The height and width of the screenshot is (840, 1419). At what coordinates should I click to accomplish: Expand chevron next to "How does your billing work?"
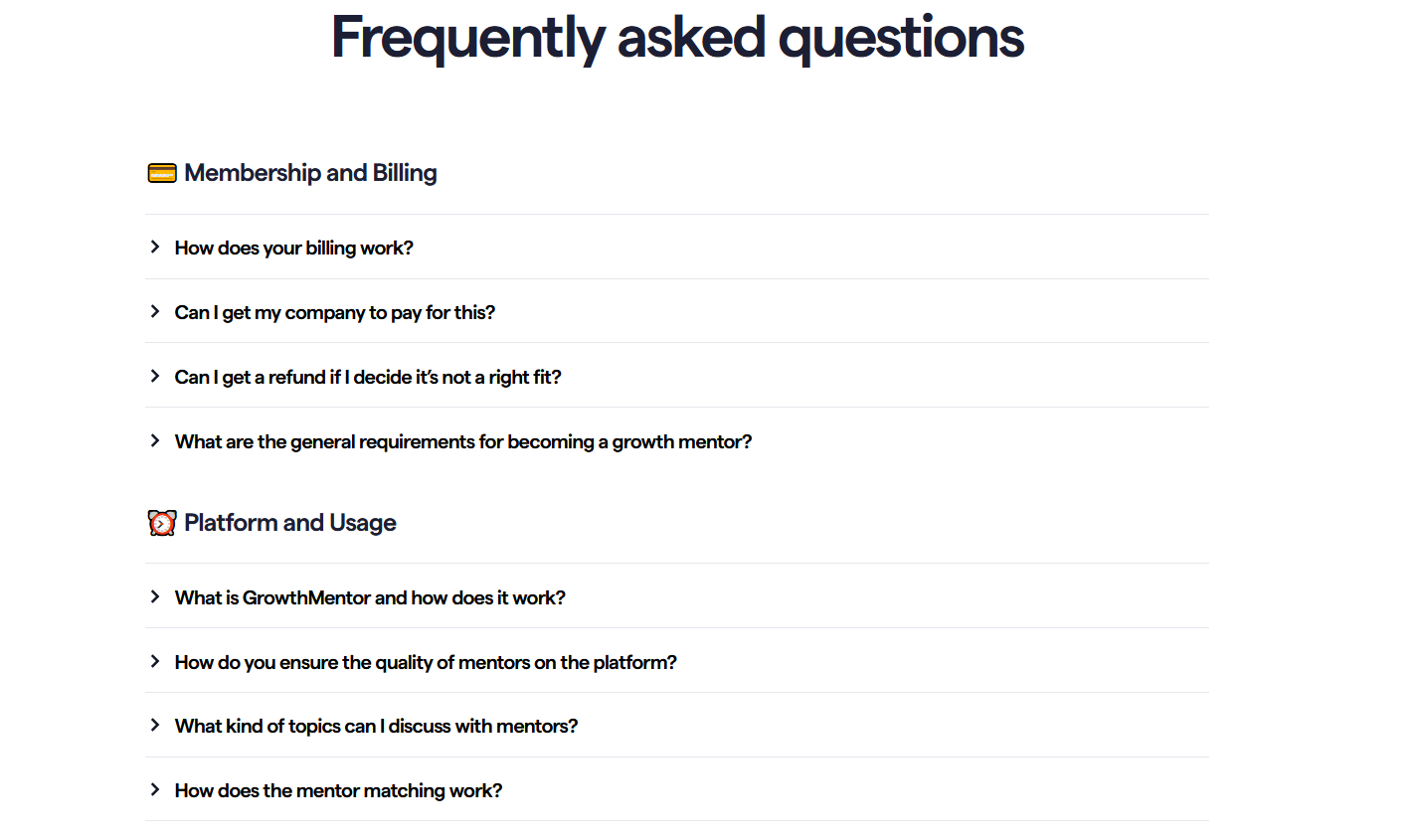coord(155,247)
